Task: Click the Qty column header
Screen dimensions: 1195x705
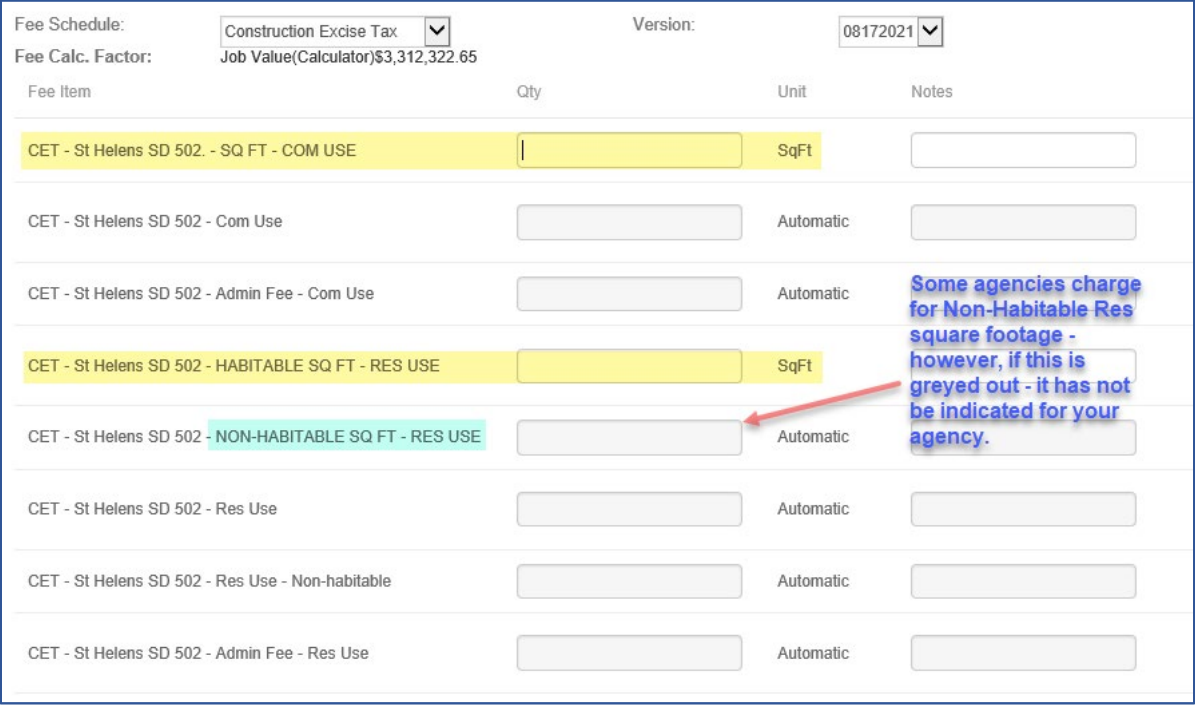Action: pyautogui.click(x=528, y=92)
